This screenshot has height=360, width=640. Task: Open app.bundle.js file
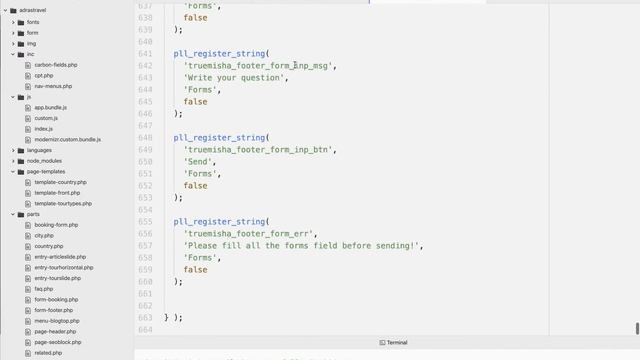click(51, 108)
